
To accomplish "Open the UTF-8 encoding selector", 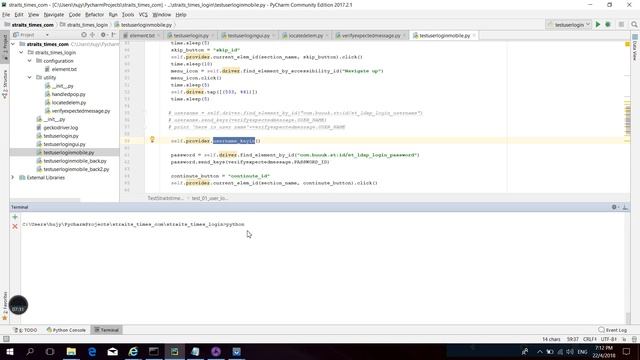I will point(609,339).
